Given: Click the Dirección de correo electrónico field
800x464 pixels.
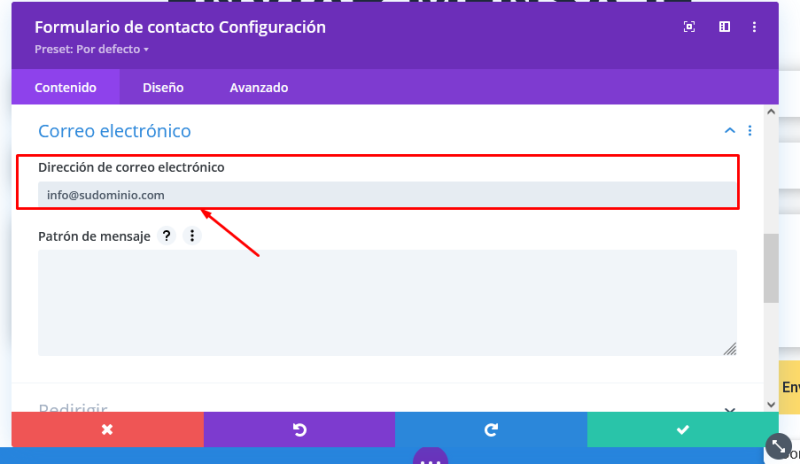Looking at the screenshot, I should click(x=386, y=195).
